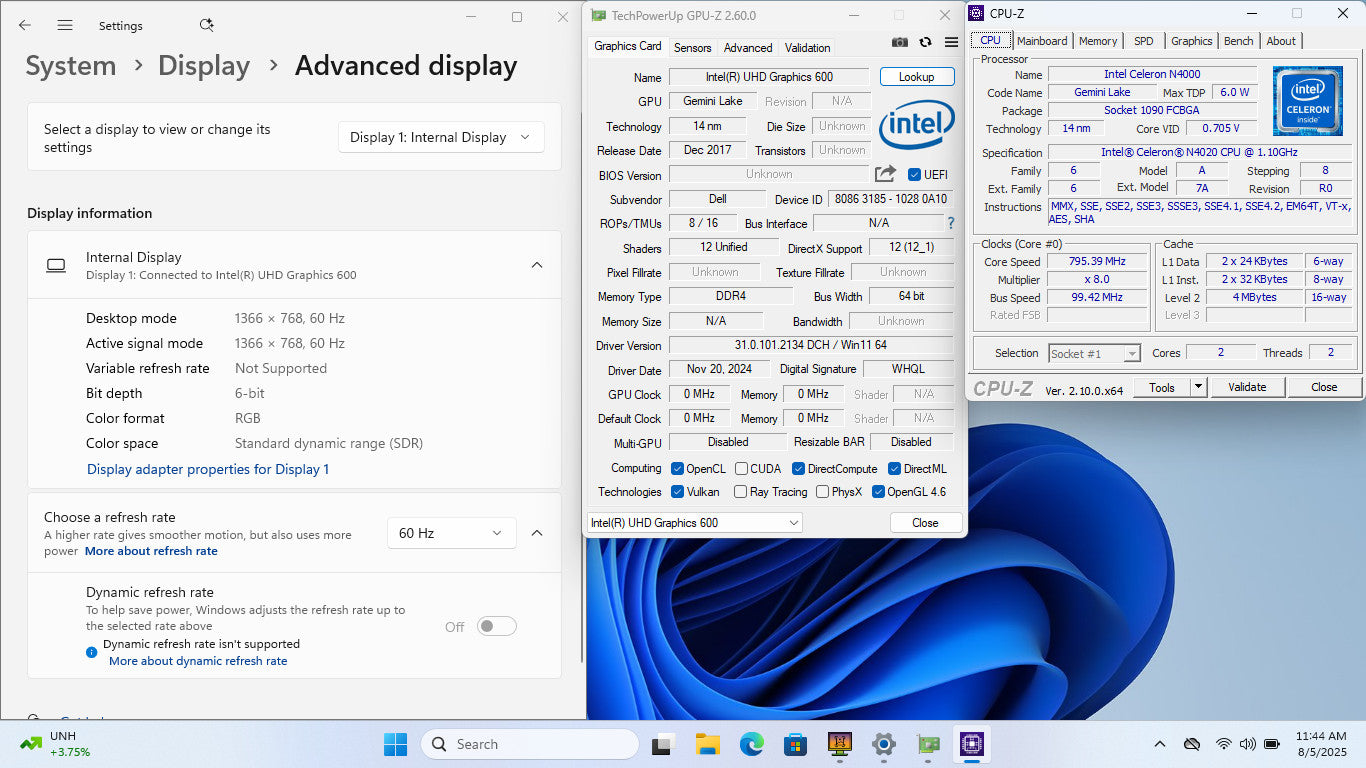
Task: Open the GPU selection dropdown in GPU-Z
Action: tap(694, 523)
